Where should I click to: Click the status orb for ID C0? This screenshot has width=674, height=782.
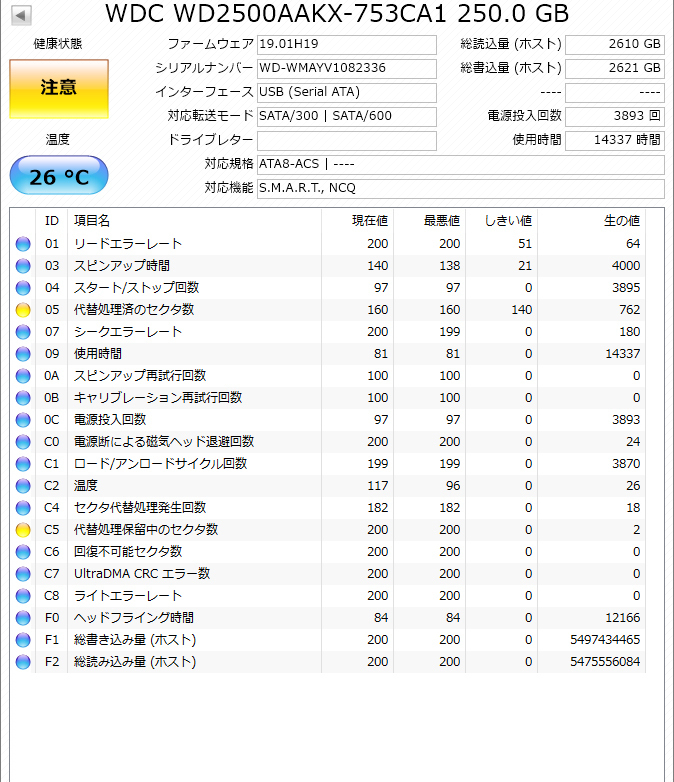click(x=23, y=442)
